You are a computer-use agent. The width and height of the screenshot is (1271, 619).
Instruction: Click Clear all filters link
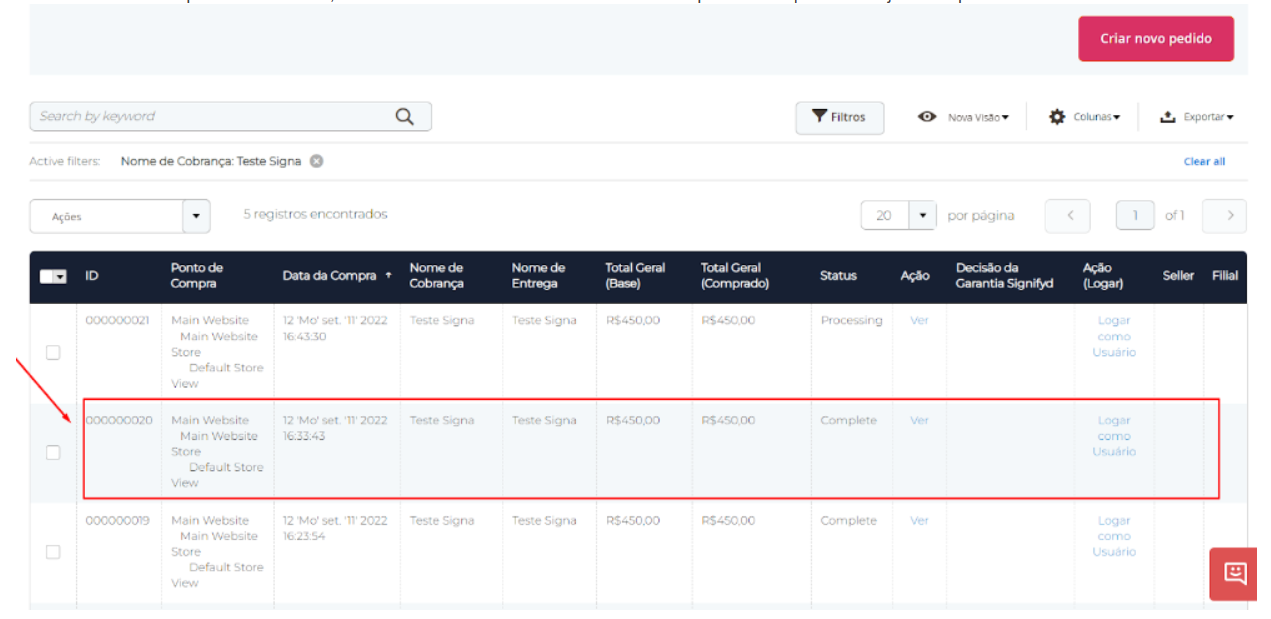(1204, 162)
